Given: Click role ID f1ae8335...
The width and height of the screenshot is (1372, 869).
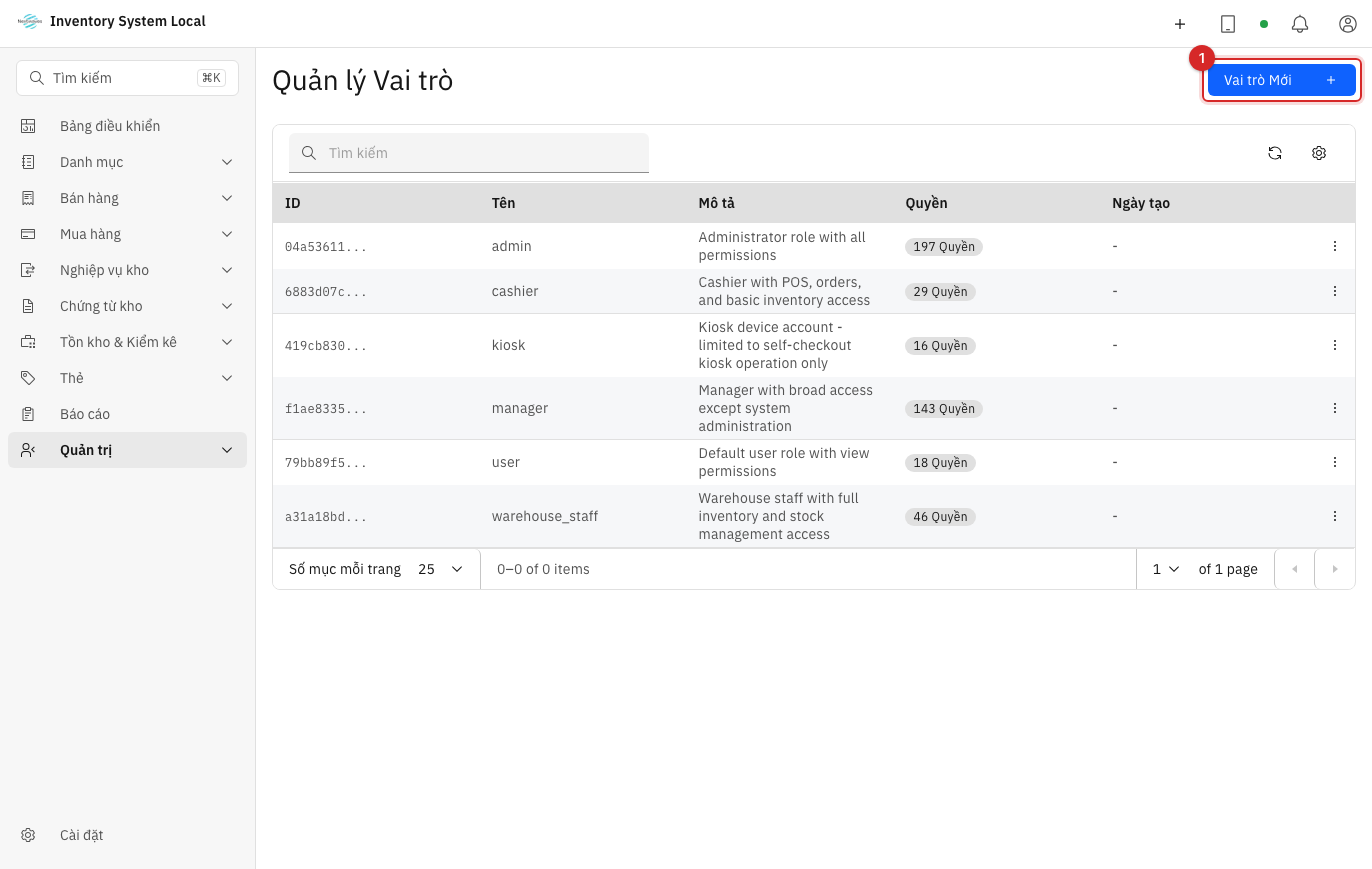Looking at the screenshot, I should (326, 408).
